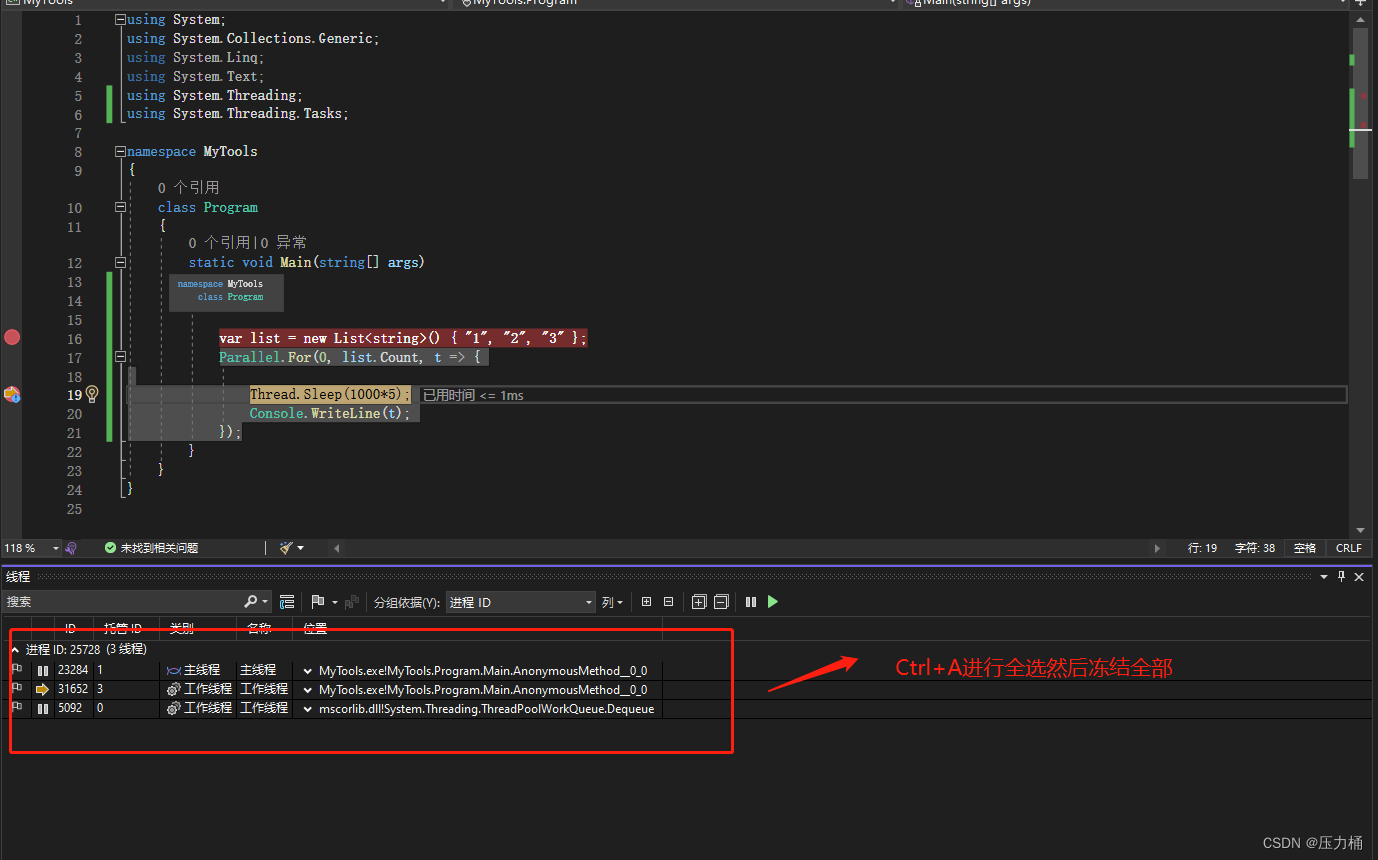Viewport: 1378px width, 860px height.
Task: Open the flag button dropdown arrow
Action: tap(334, 602)
